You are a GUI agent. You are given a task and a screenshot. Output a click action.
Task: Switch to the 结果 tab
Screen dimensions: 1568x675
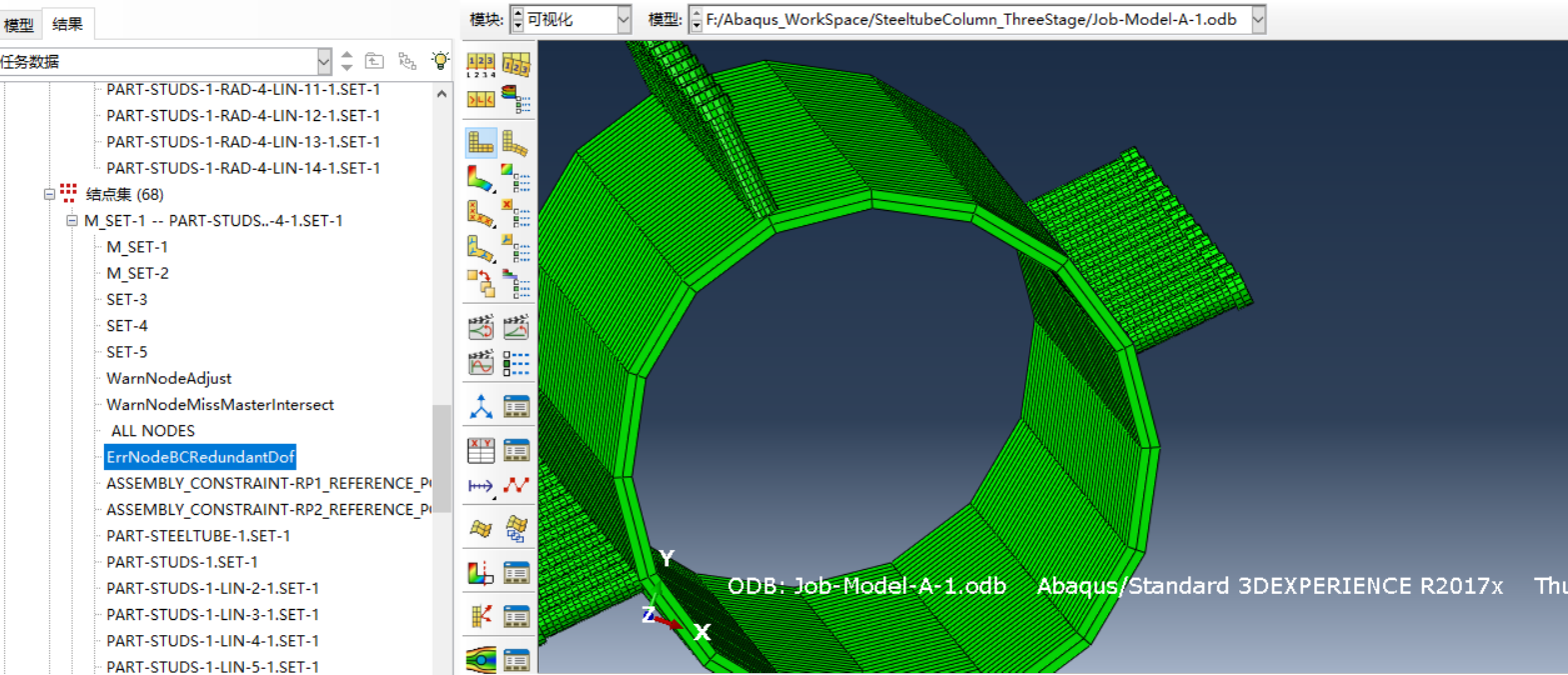point(68,25)
